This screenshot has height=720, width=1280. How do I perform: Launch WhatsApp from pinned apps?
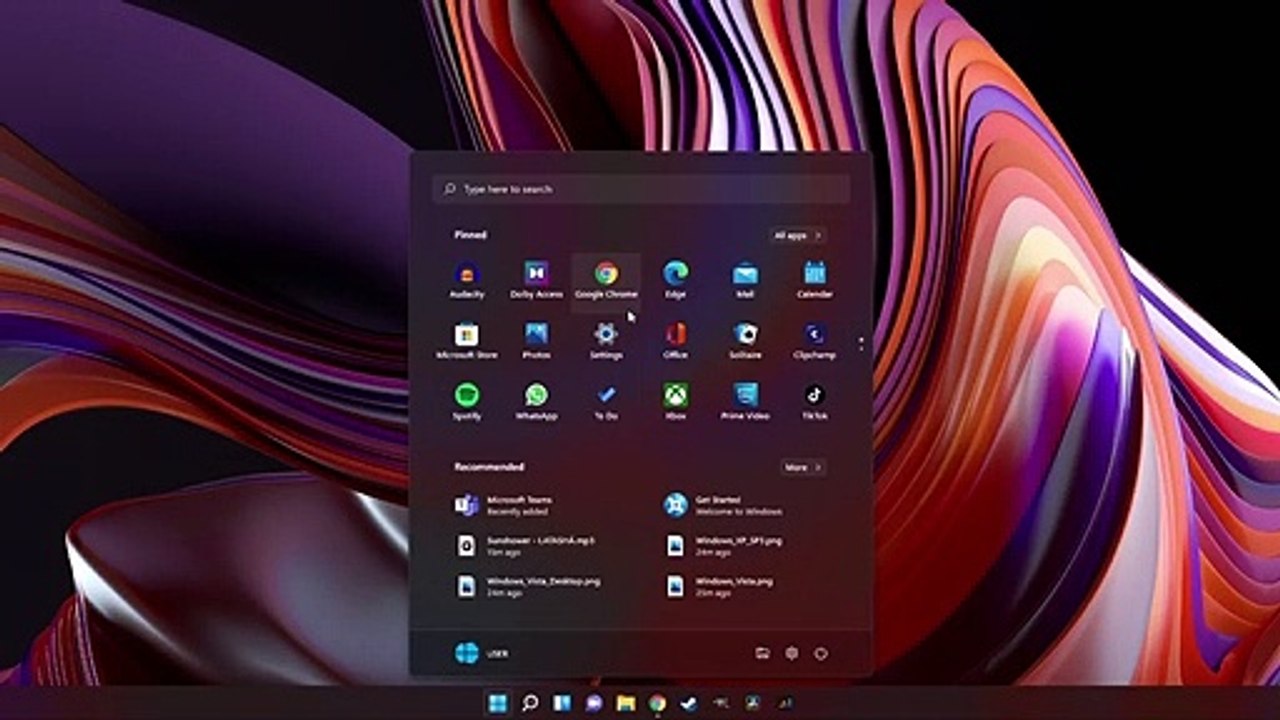pos(536,401)
